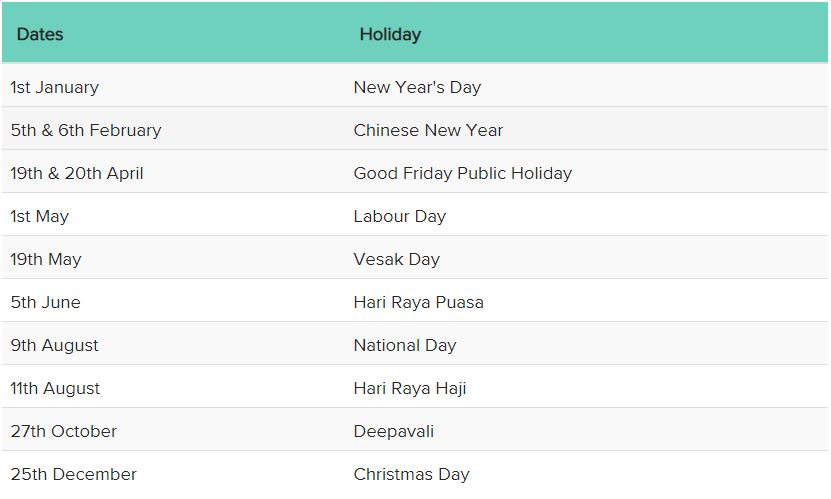
Task: Click the 5th & 6th February date
Action: [x=86, y=130]
